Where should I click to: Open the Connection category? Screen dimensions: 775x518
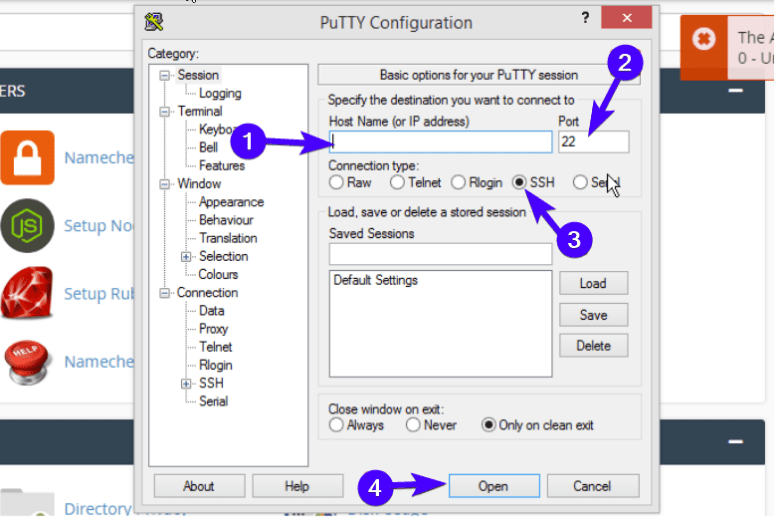point(207,293)
